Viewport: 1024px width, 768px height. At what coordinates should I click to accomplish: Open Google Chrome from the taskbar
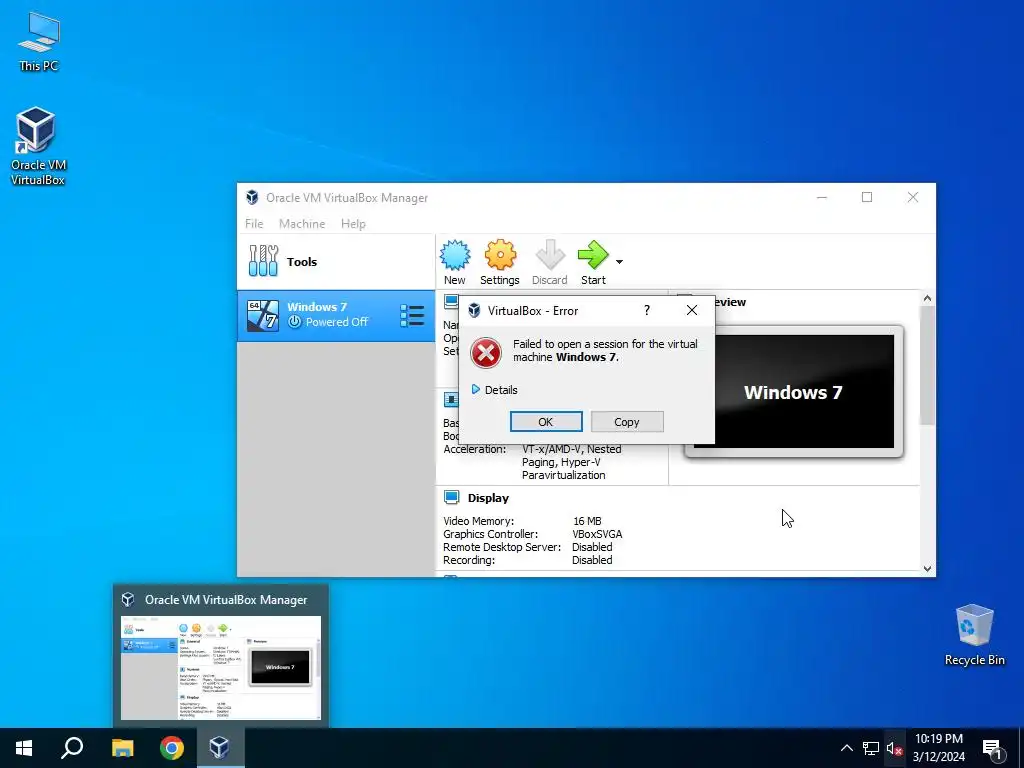(172, 748)
